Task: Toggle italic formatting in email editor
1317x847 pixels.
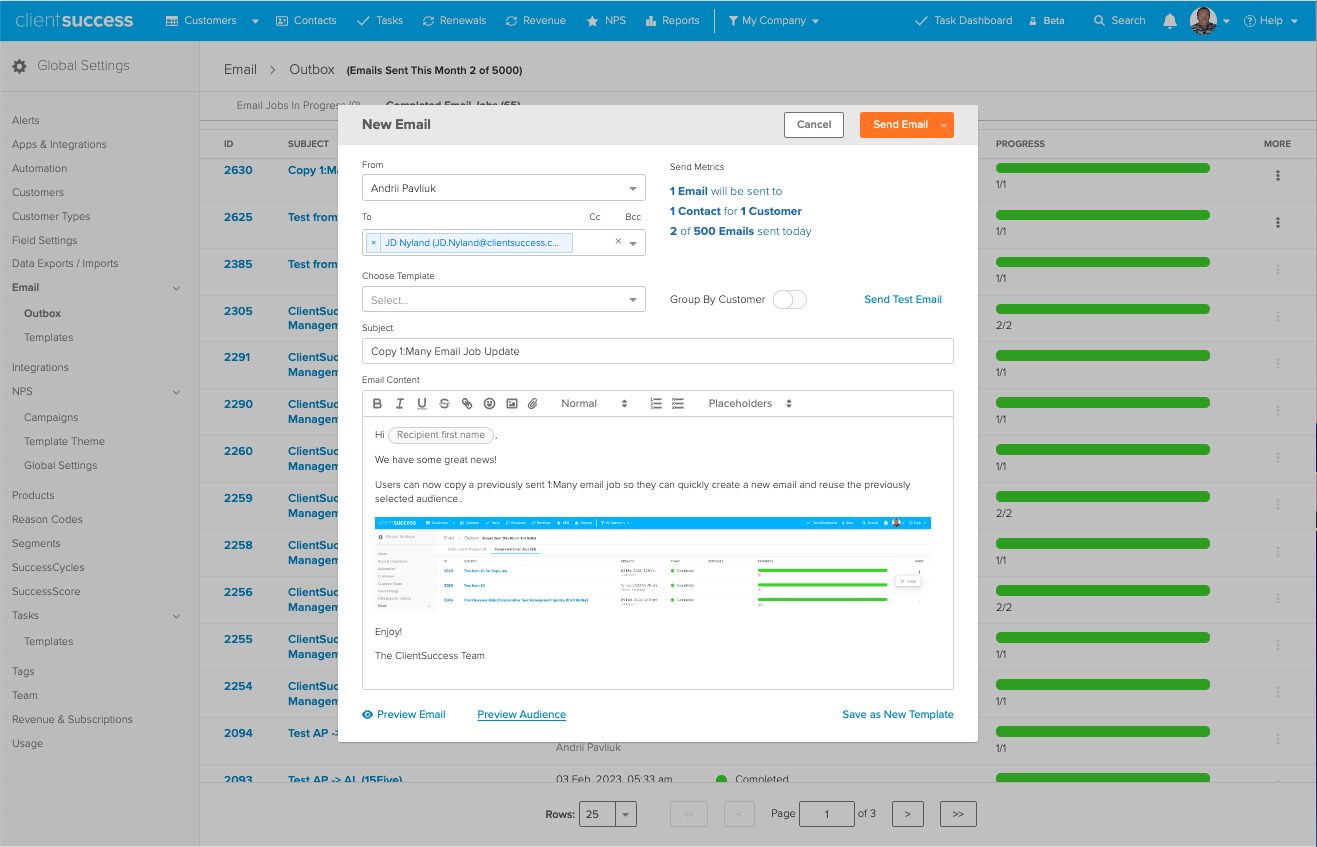Action: click(x=400, y=404)
